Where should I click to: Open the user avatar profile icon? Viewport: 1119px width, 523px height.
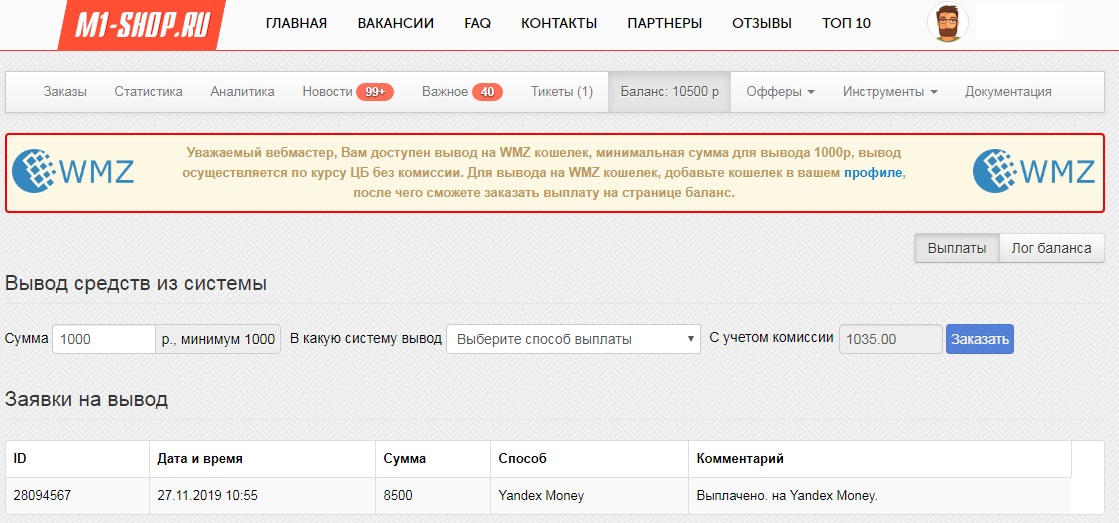[947, 23]
